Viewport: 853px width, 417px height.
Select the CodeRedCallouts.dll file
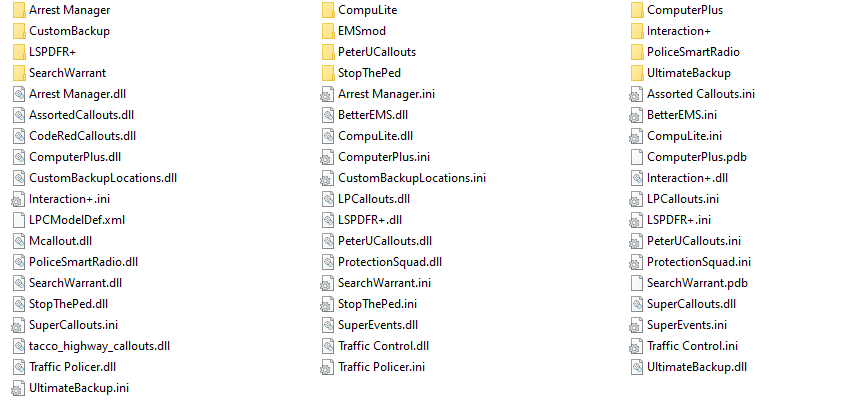[x=75, y=136]
